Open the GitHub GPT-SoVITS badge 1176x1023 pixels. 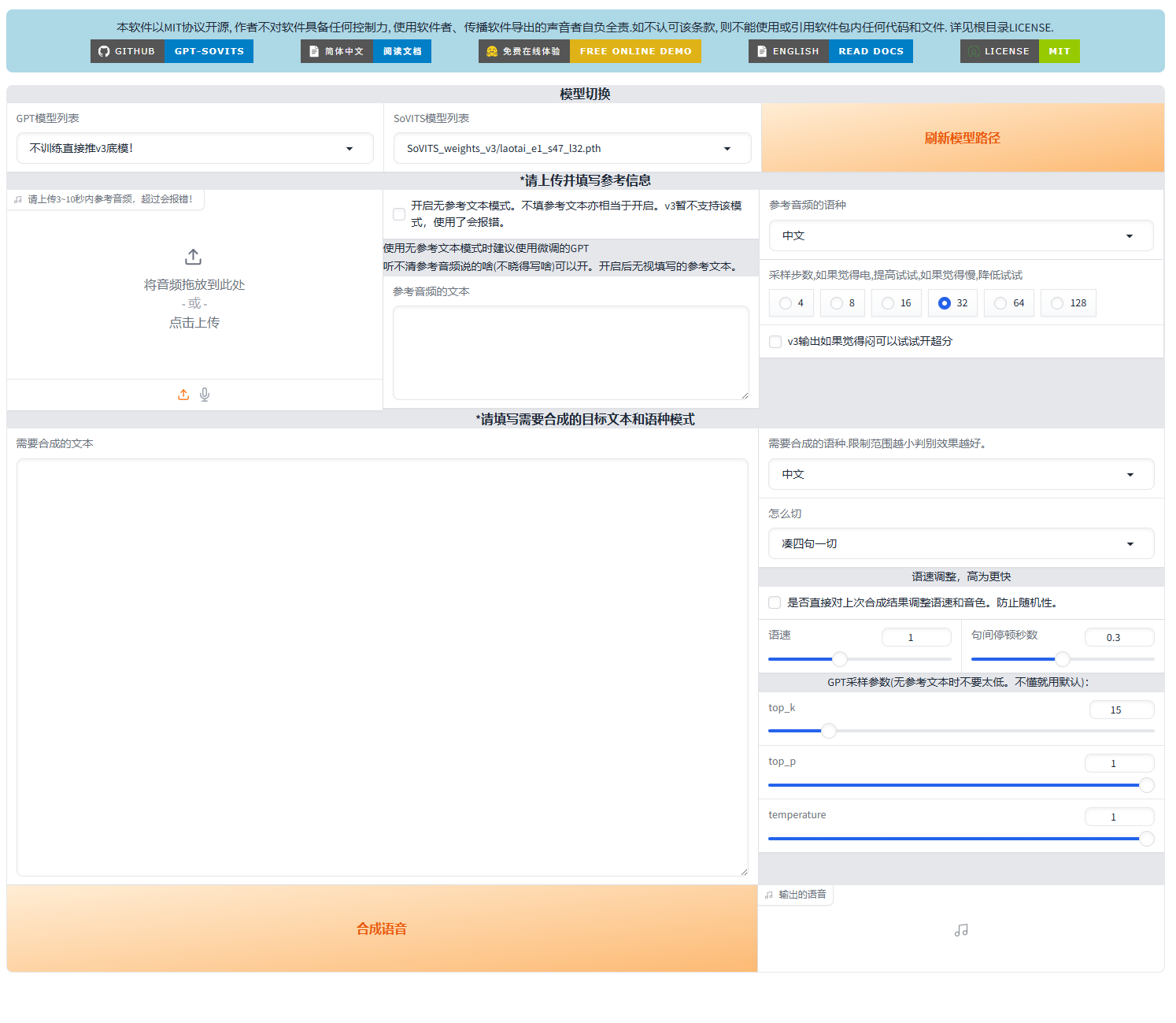pos(172,51)
